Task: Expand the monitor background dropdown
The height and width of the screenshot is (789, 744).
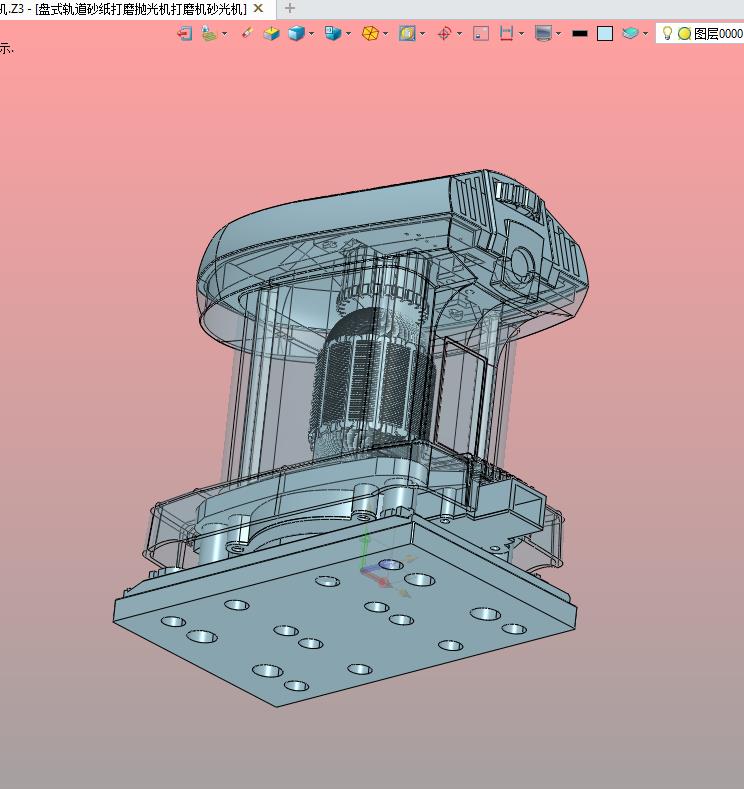Action: click(x=558, y=34)
